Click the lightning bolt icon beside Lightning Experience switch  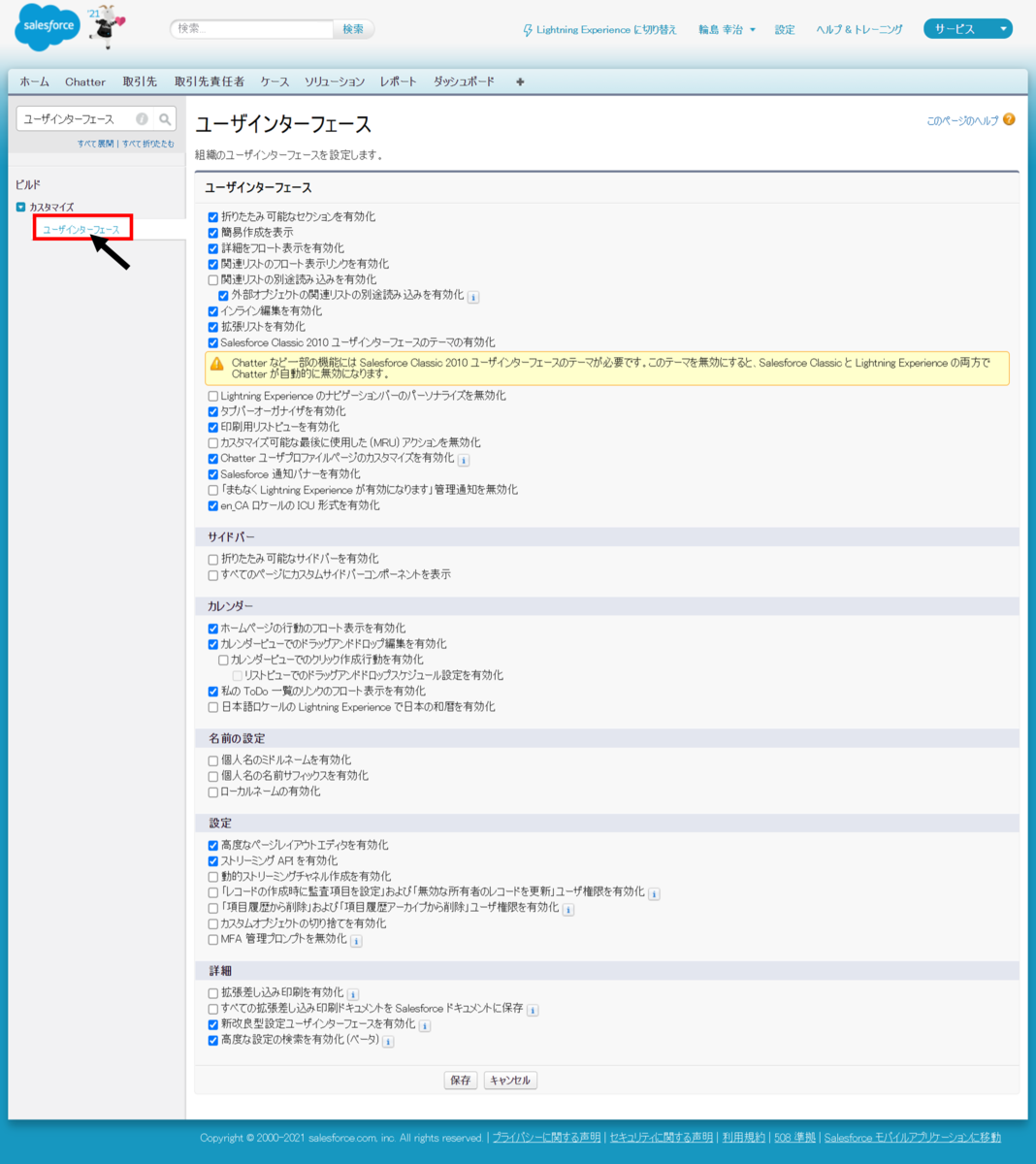528,30
